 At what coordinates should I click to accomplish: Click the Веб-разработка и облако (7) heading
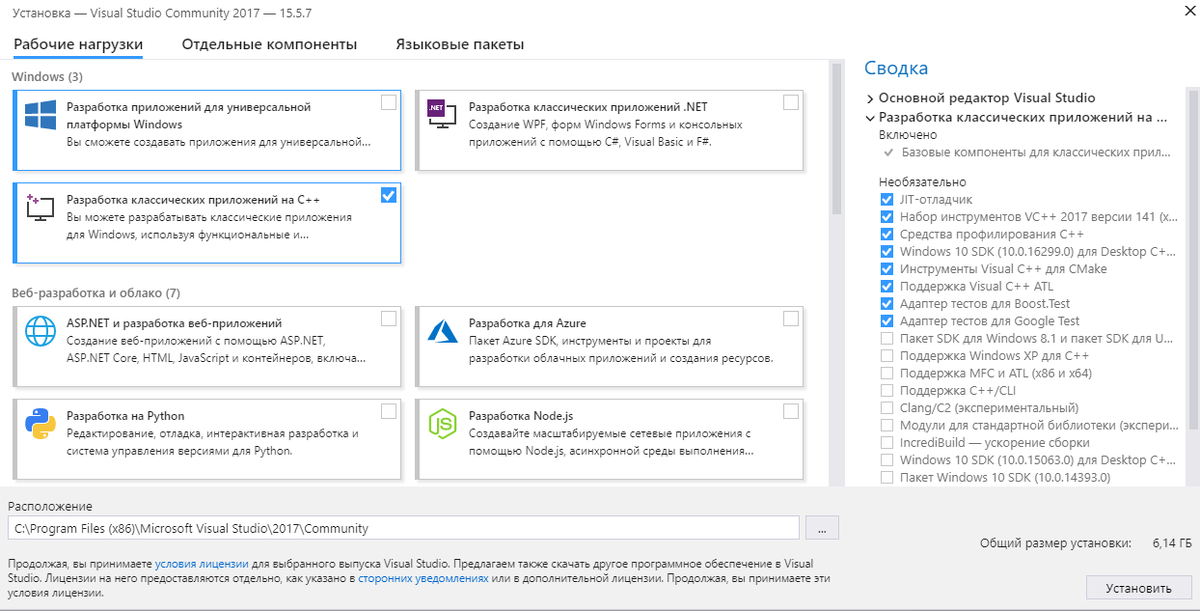click(96, 293)
